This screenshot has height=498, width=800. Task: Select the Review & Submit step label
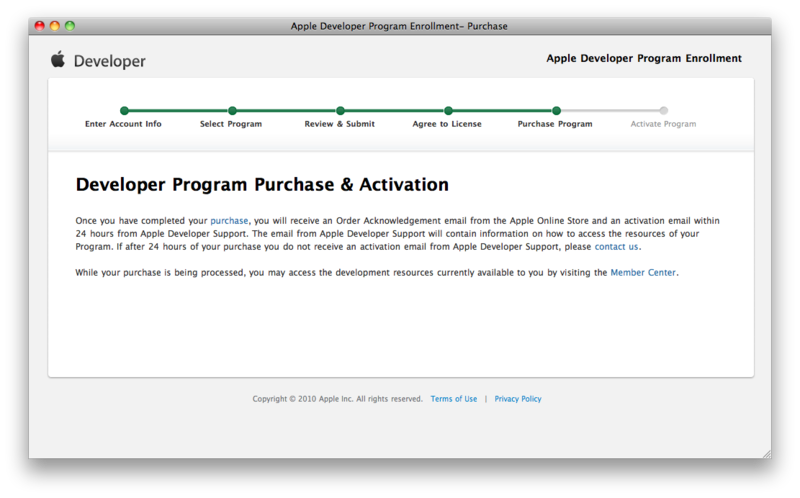coord(339,124)
